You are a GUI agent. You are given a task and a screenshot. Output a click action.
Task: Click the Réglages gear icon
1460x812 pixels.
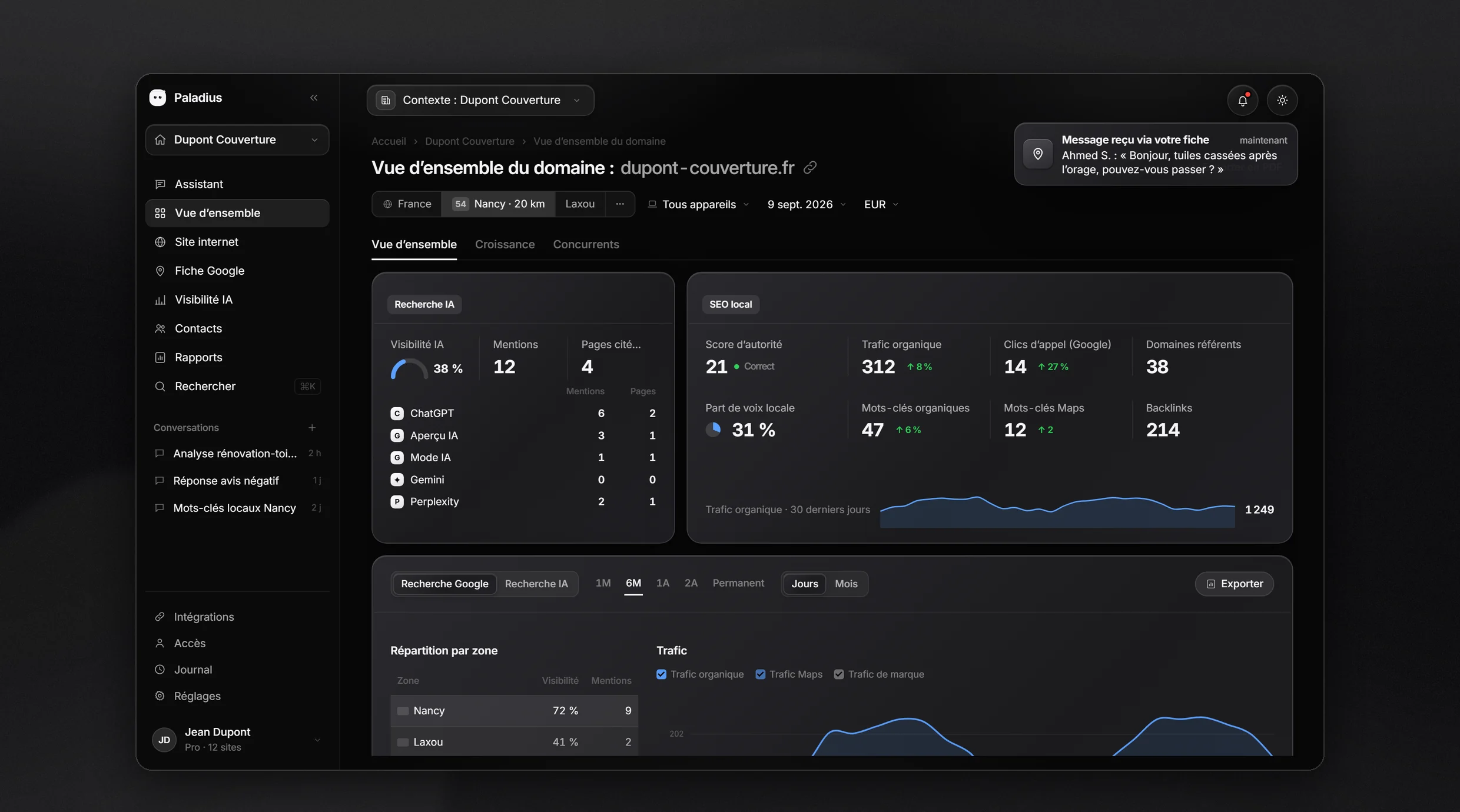[x=160, y=696]
